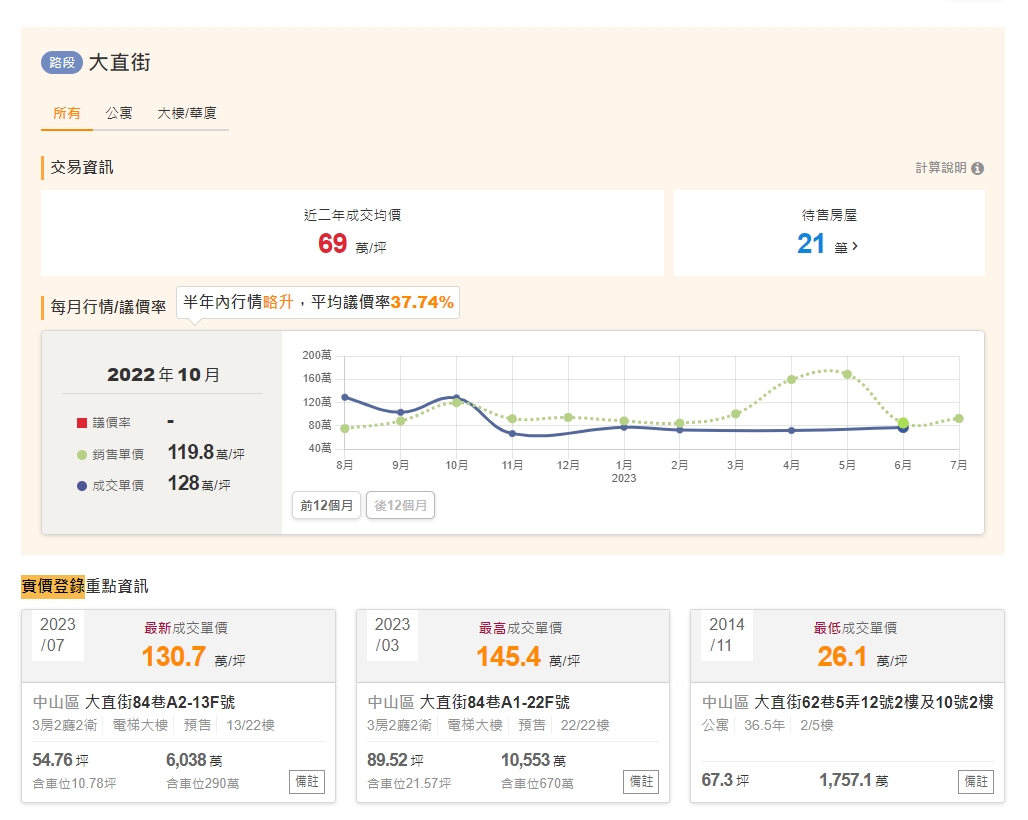Click the 大直街 road title
This screenshot has width=1028, height=820.
click(119, 62)
